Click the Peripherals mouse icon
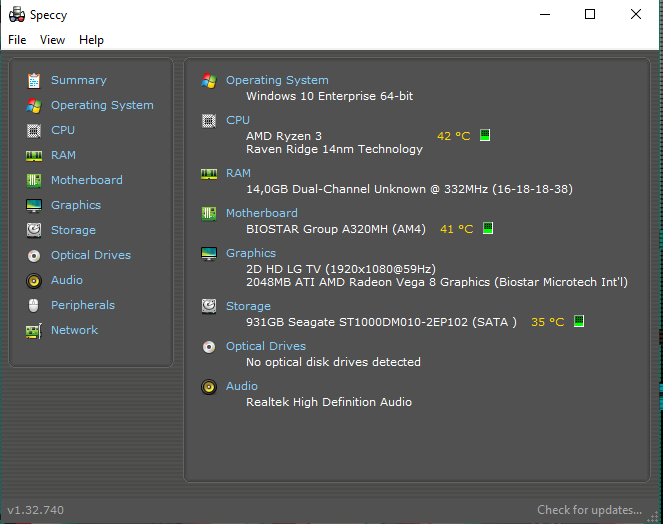The height and width of the screenshot is (524, 663). 34,305
